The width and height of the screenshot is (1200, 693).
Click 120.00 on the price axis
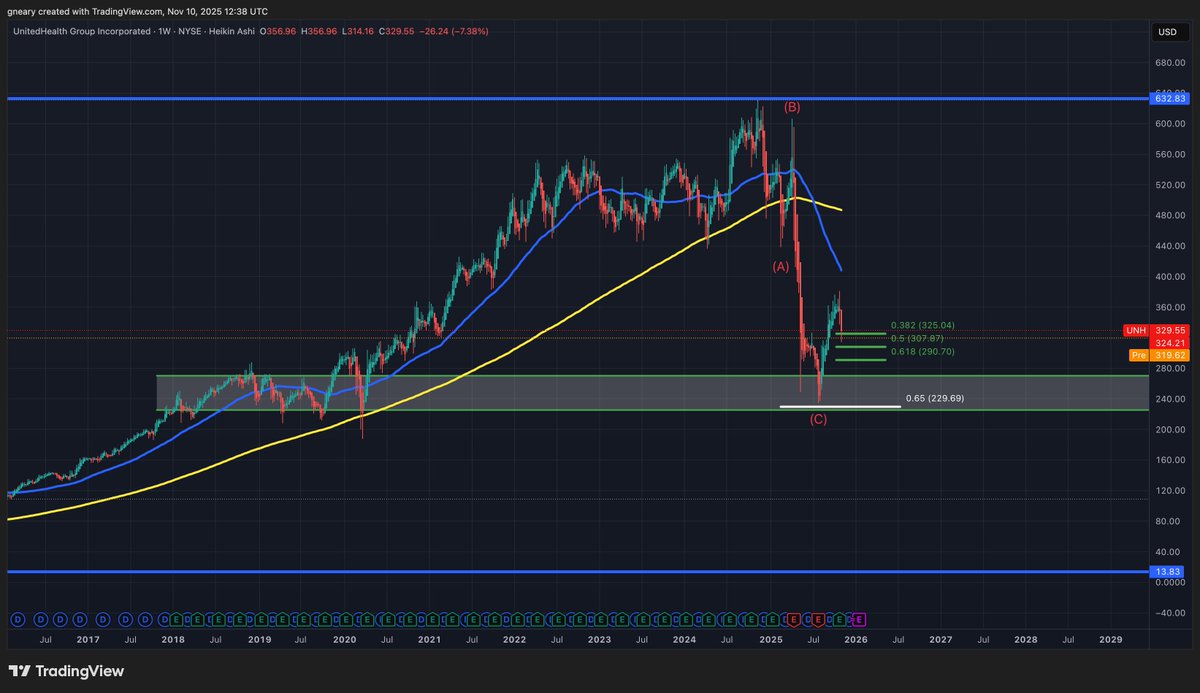pyautogui.click(x=1170, y=491)
